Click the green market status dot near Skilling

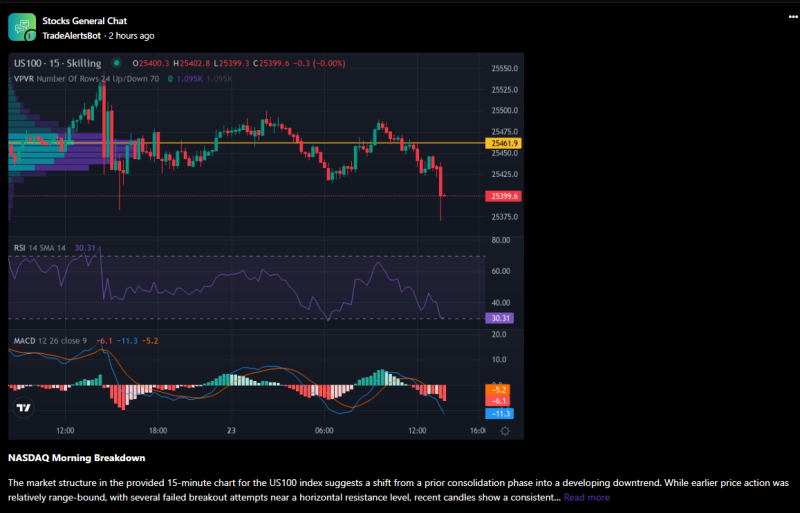tap(110, 64)
